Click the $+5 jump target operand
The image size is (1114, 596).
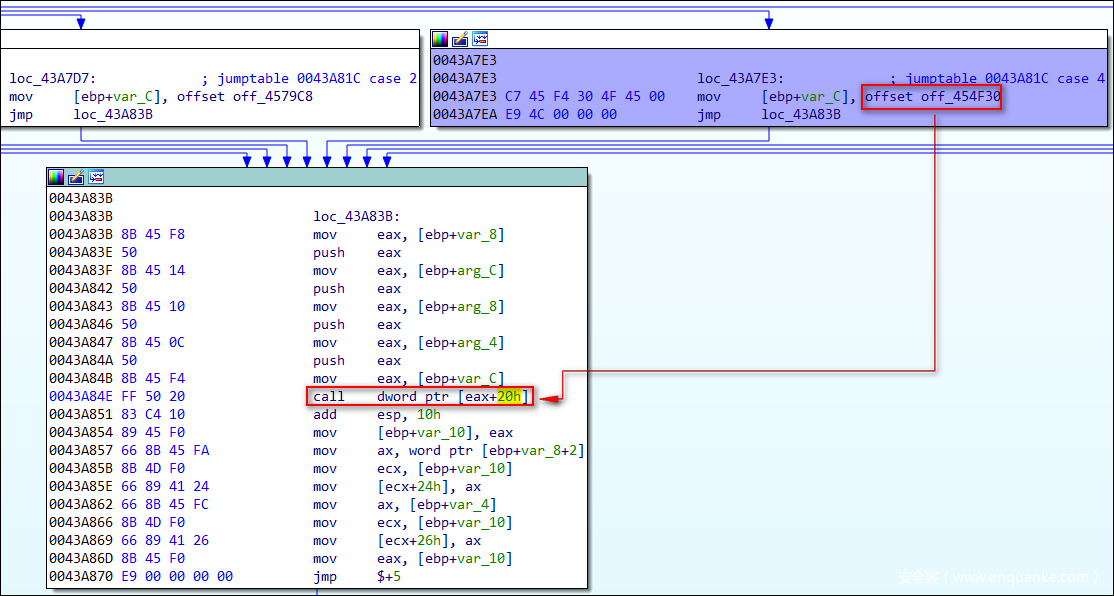coord(389,577)
